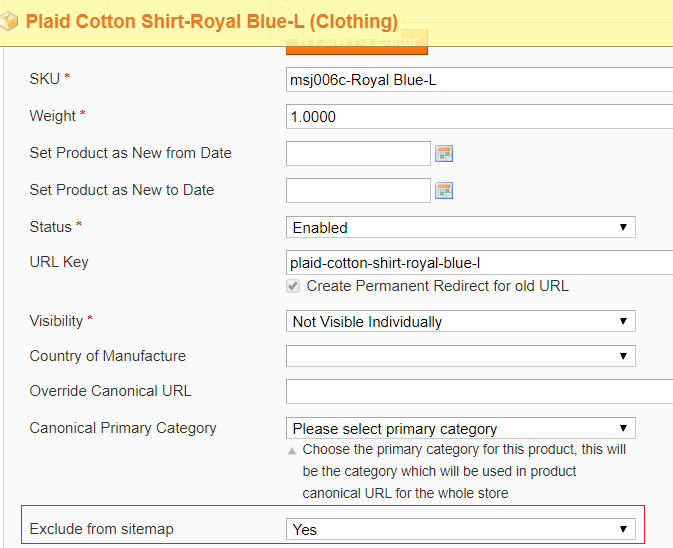This screenshot has height=548, width=673.
Task: Expand the Exclude from sitemap dropdown
Action: click(x=460, y=529)
